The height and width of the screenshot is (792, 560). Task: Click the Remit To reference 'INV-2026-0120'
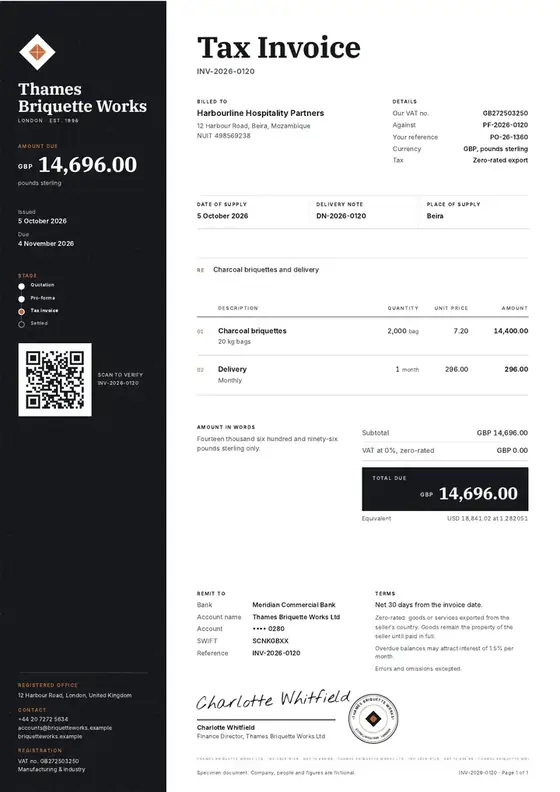point(276,653)
